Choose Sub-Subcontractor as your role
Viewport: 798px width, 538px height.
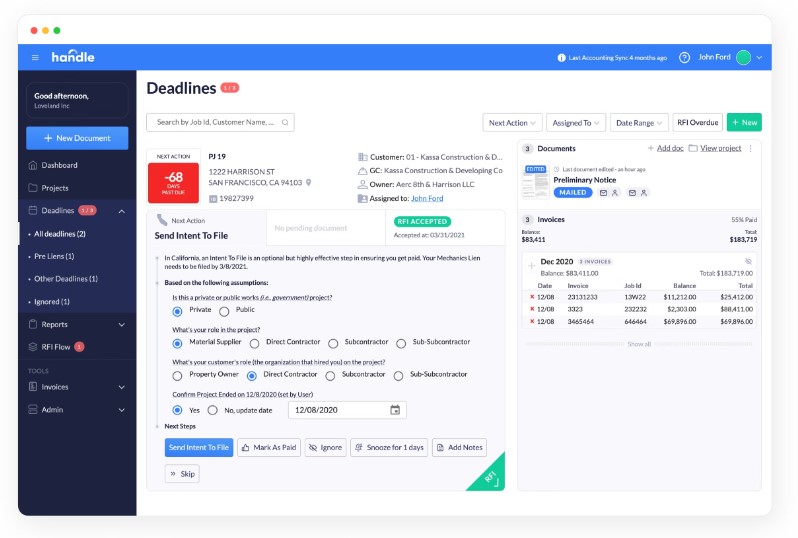(x=401, y=344)
